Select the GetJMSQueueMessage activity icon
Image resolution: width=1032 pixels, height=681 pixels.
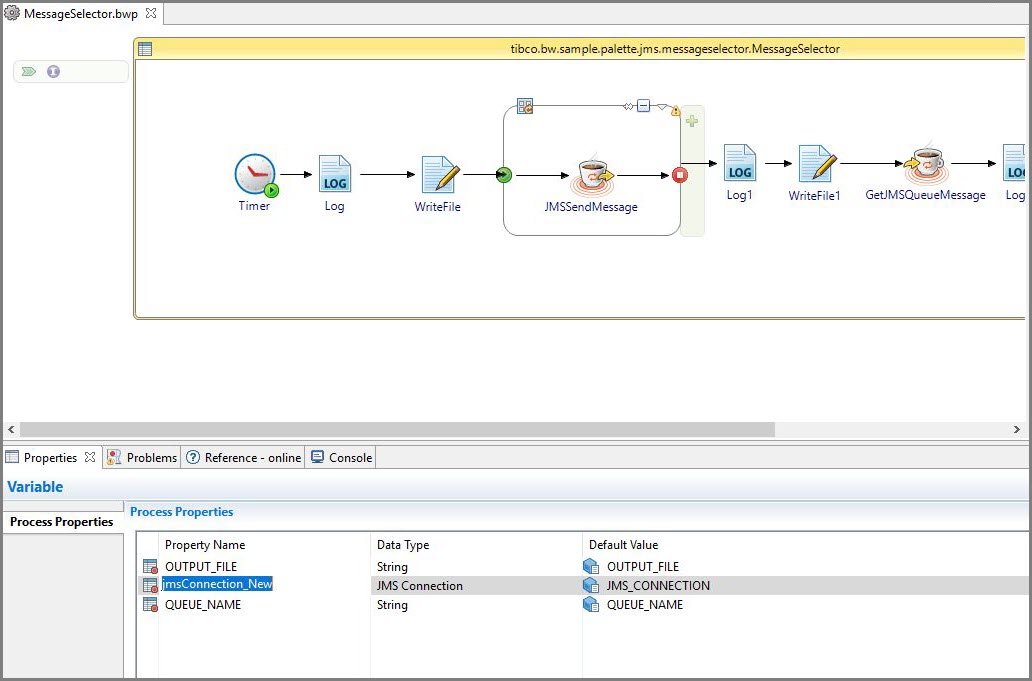pyautogui.click(x=925, y=163)
